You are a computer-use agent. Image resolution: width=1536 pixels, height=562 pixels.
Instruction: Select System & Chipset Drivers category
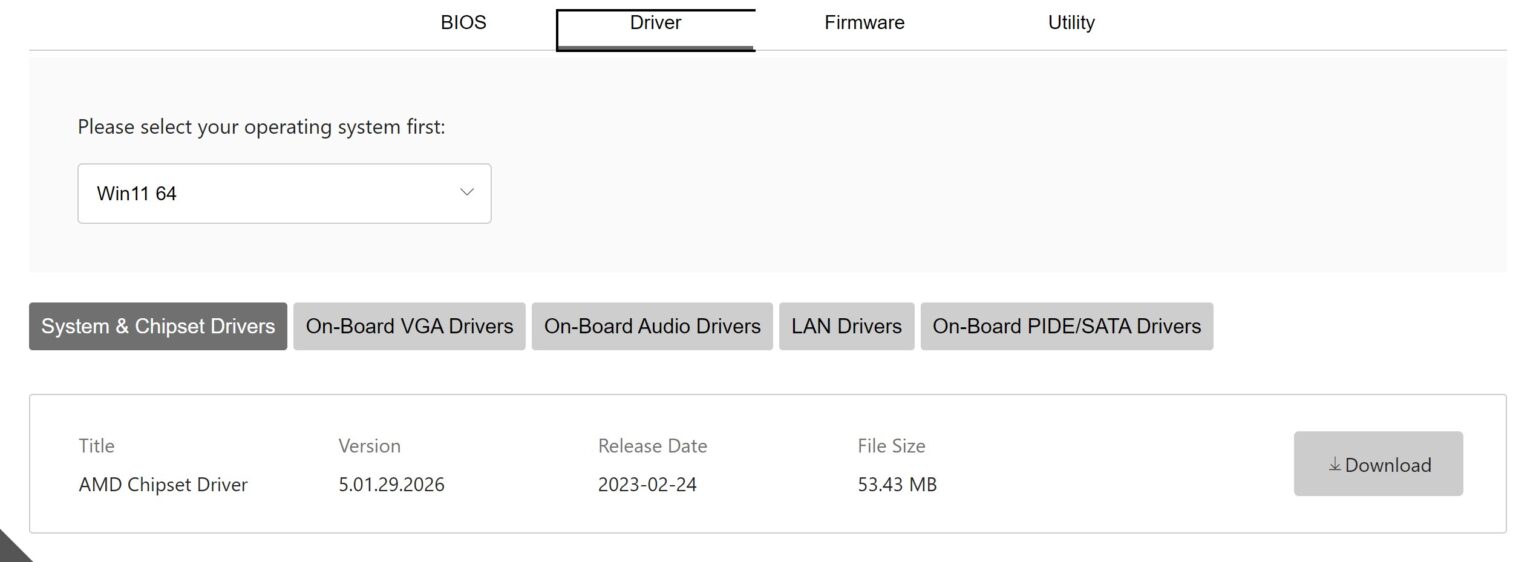pyautogui.click(x=158, y=327)
